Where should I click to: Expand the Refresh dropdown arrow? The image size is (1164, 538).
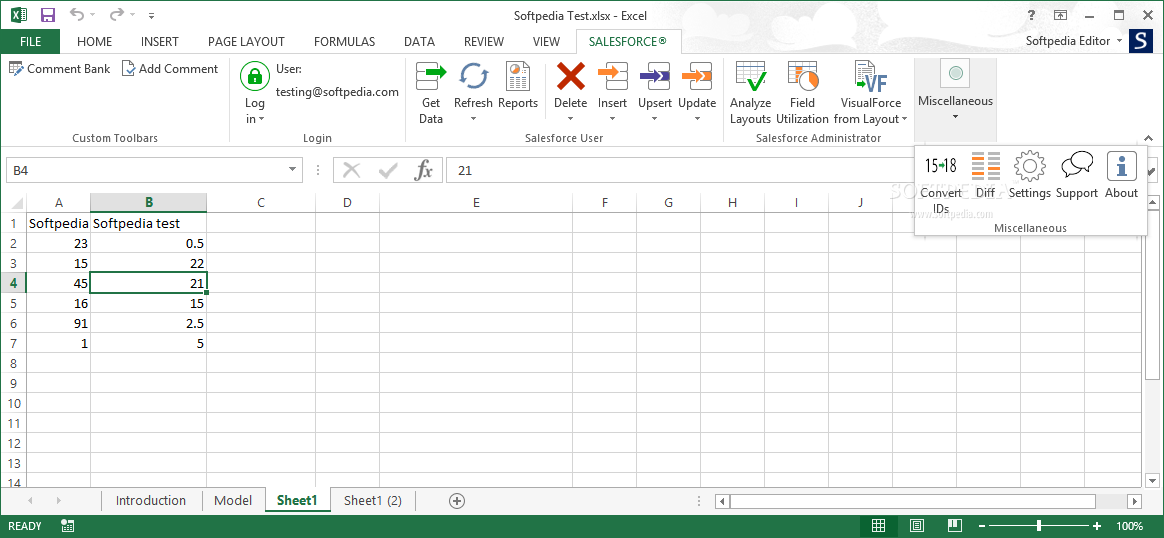click(x=473, y=119)
